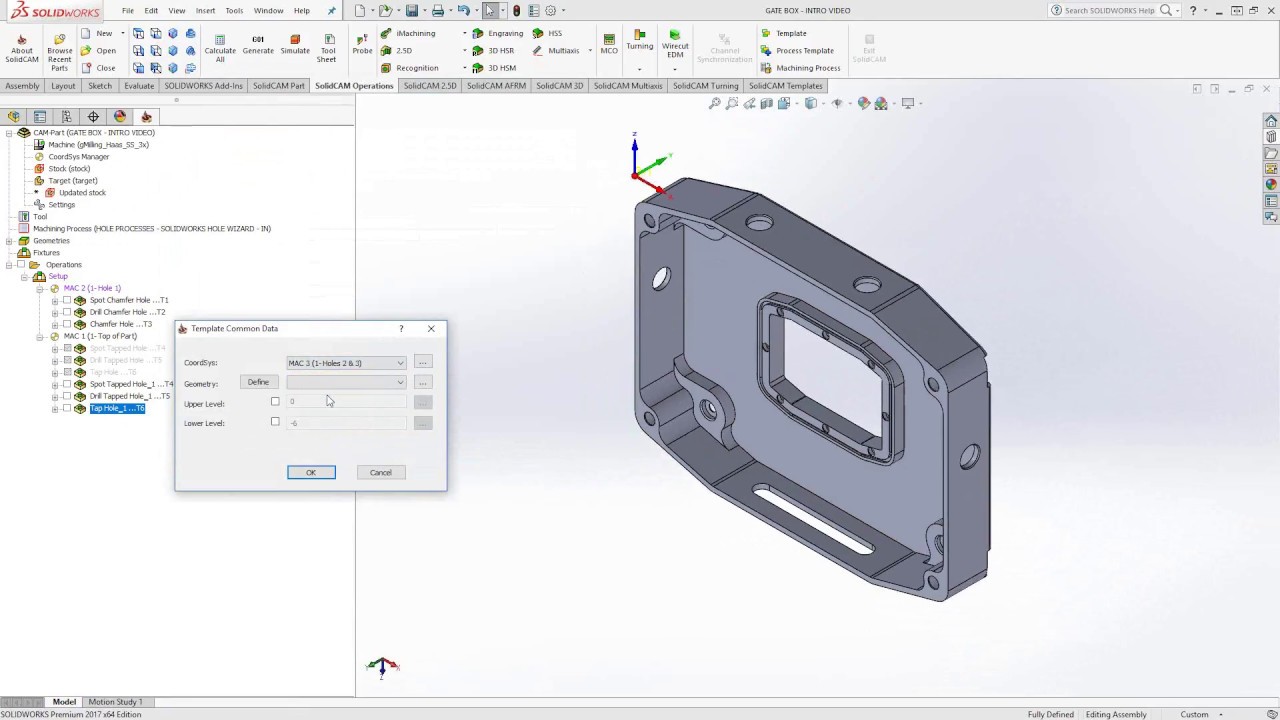Open Recognition operations
The width and height of the screenshot is (1280, 720).
click(409, 68)
